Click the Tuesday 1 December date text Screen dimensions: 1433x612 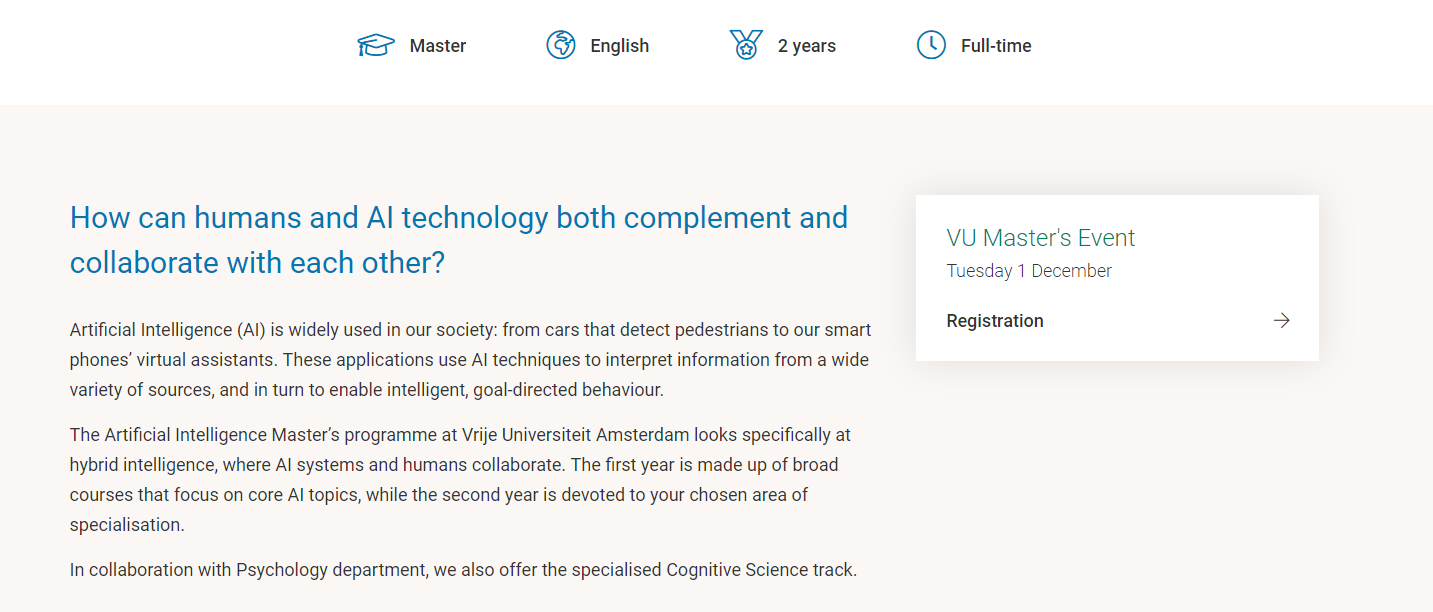coord(1029,271)
